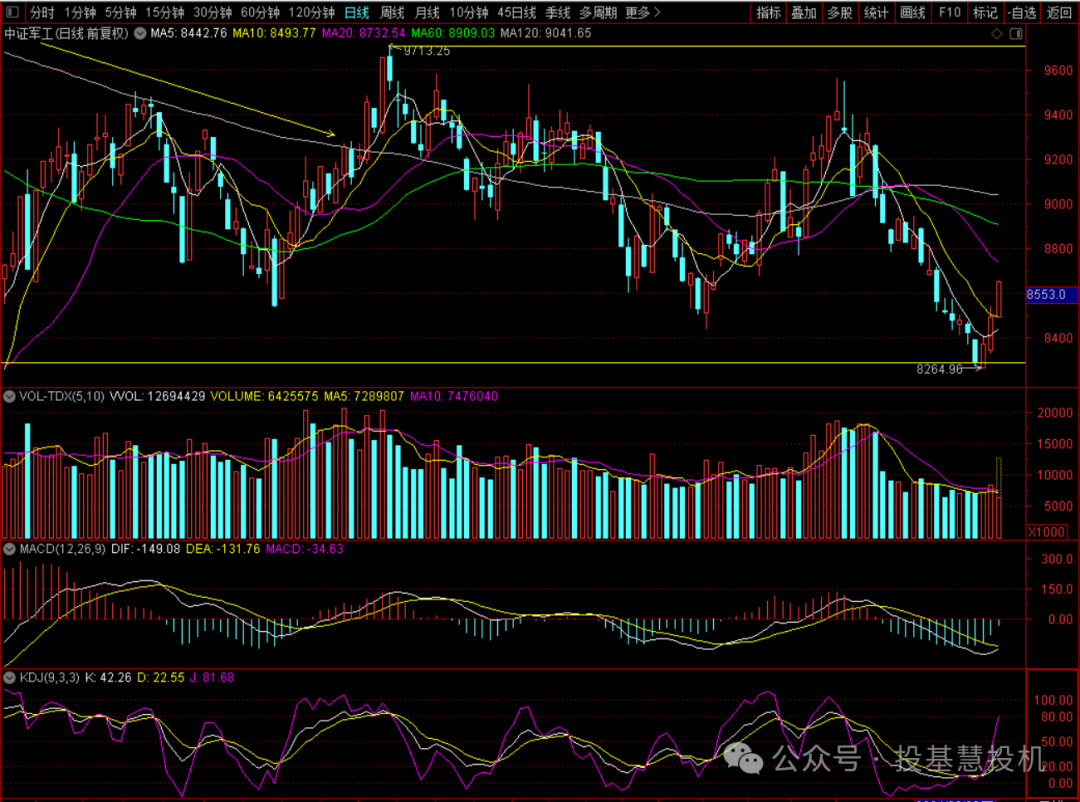Toggle -自选 watchlist removal button

[x=1022, y=12]
